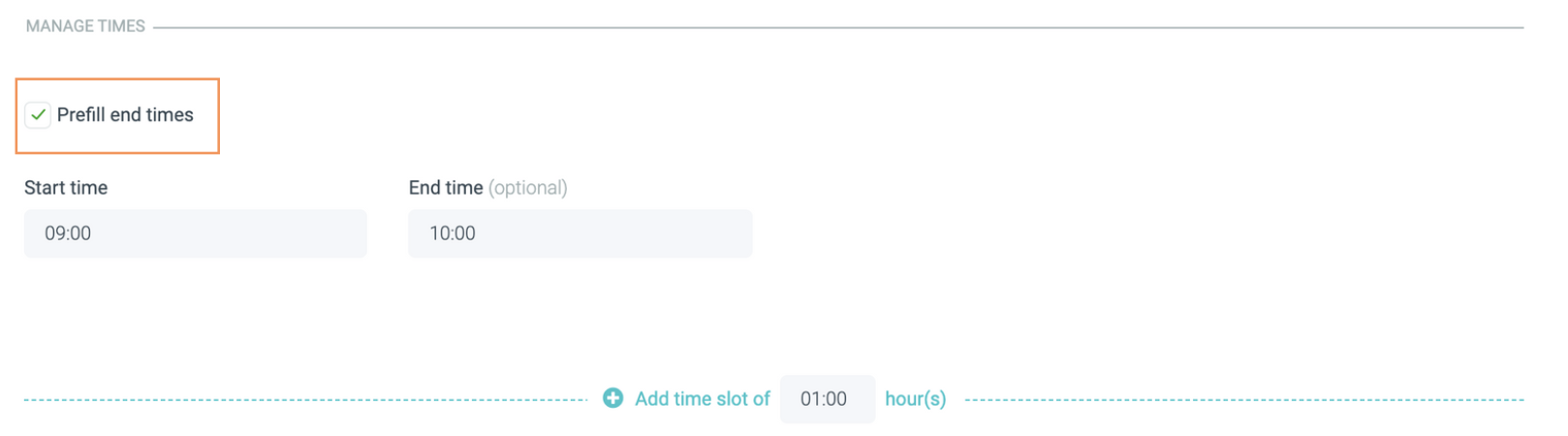Click the "End time" field label
1568x436 pixels.
click(445, 188)
